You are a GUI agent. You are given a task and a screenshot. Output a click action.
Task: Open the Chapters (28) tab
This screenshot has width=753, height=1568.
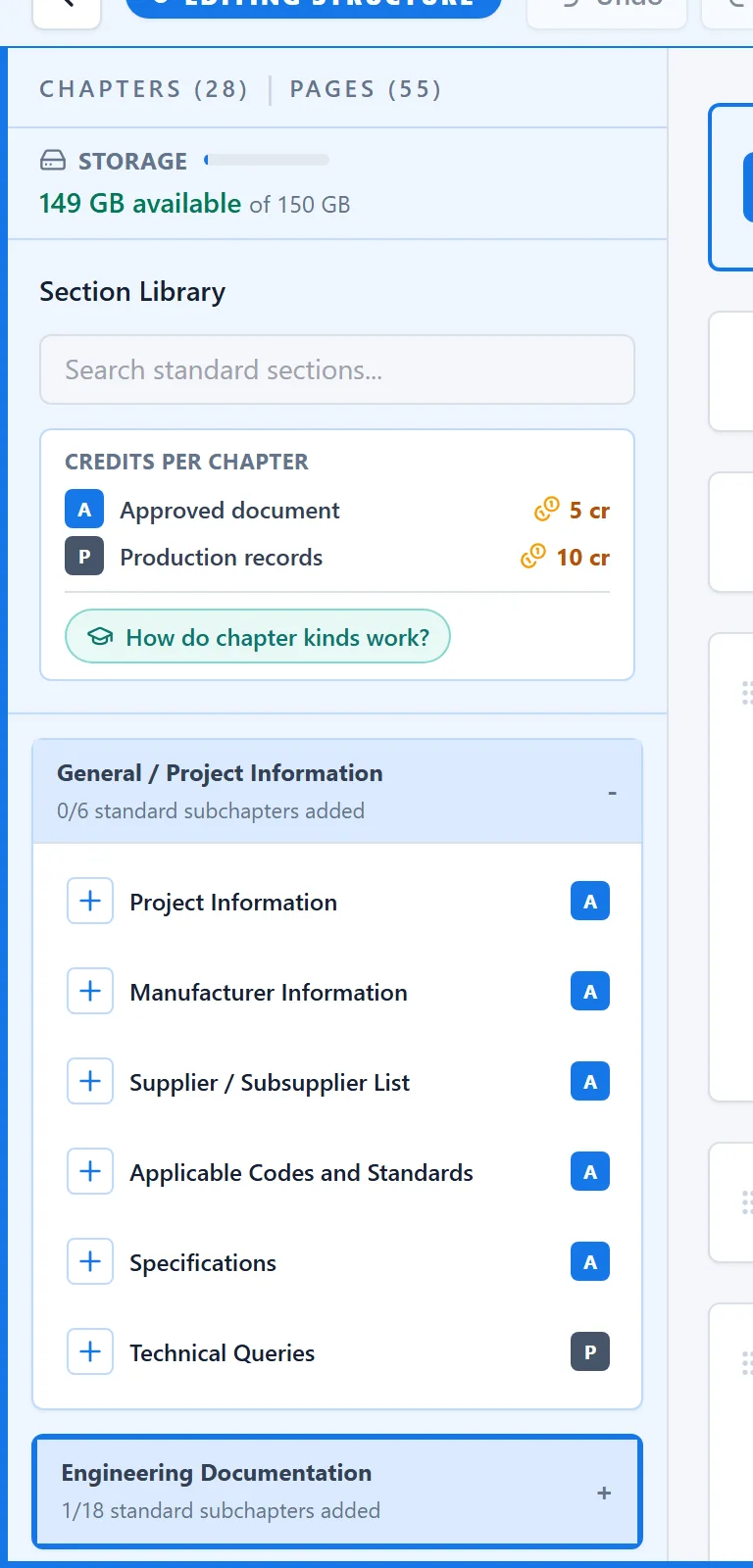(x=143, y=89)
